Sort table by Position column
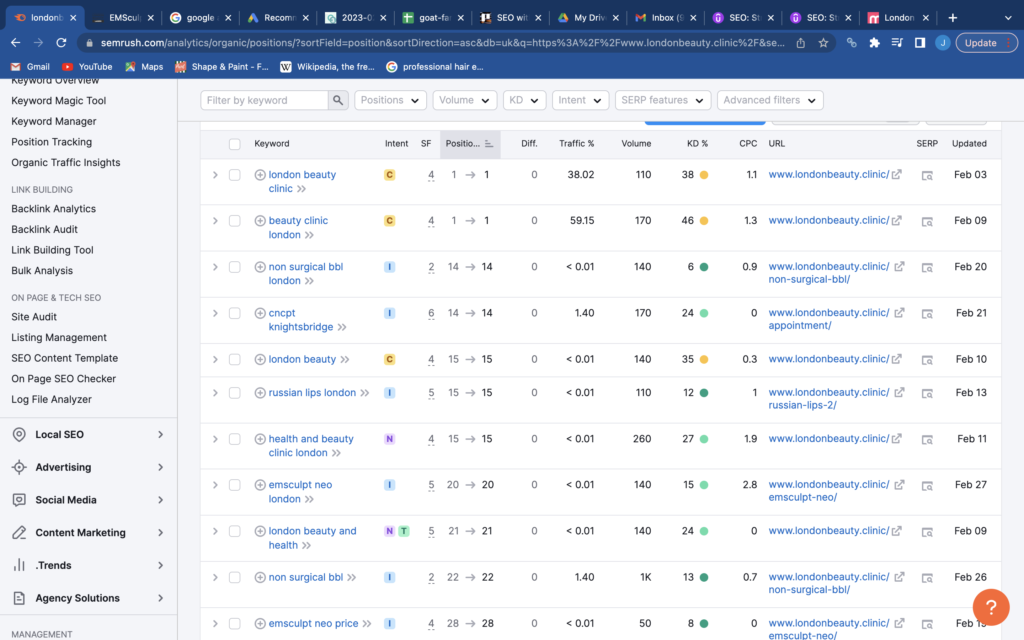The width and height of the screenshot is (1024, 640). pos(470,144)
